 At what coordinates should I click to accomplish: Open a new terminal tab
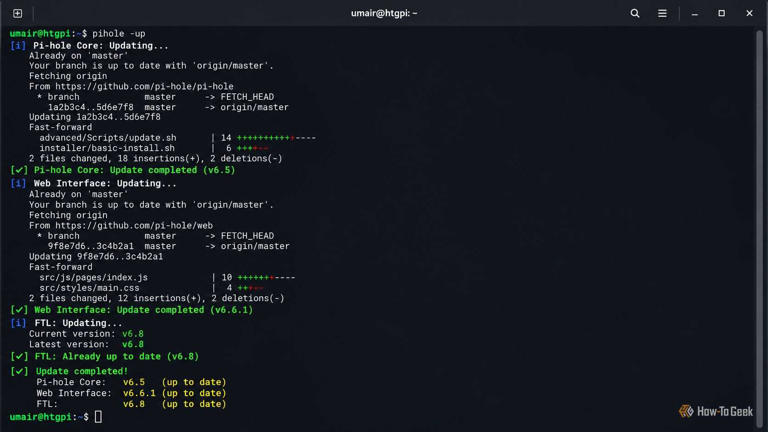tap(18, 13)
